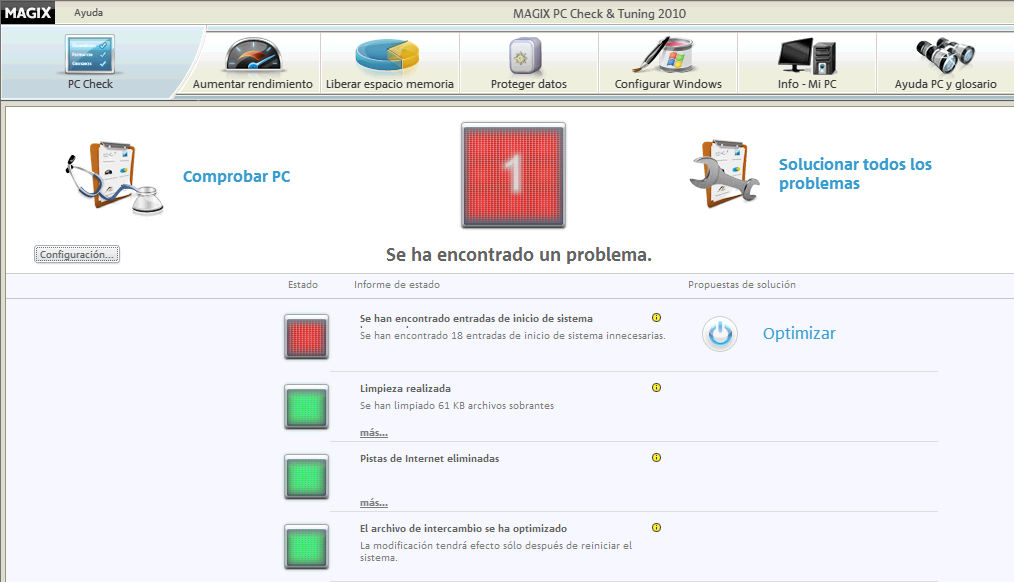Click the Ayuda PC y glosario binoculars icon
This screenshot has width=1014, height=582.
(x=945, y=54)
